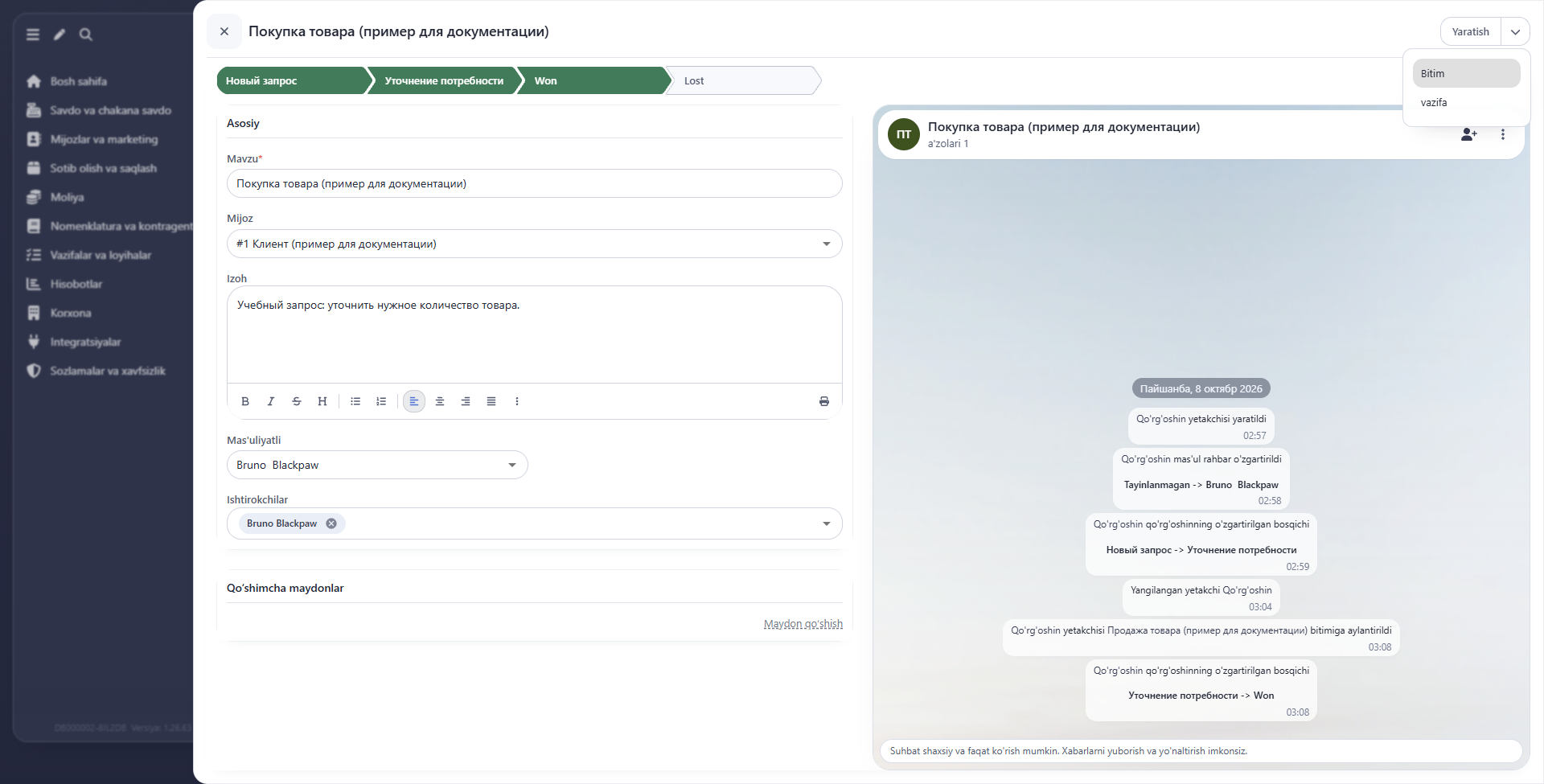This screenshot has width=1544, height=784.
Task: Open chat options three-dot menu
Action: 1503,134
